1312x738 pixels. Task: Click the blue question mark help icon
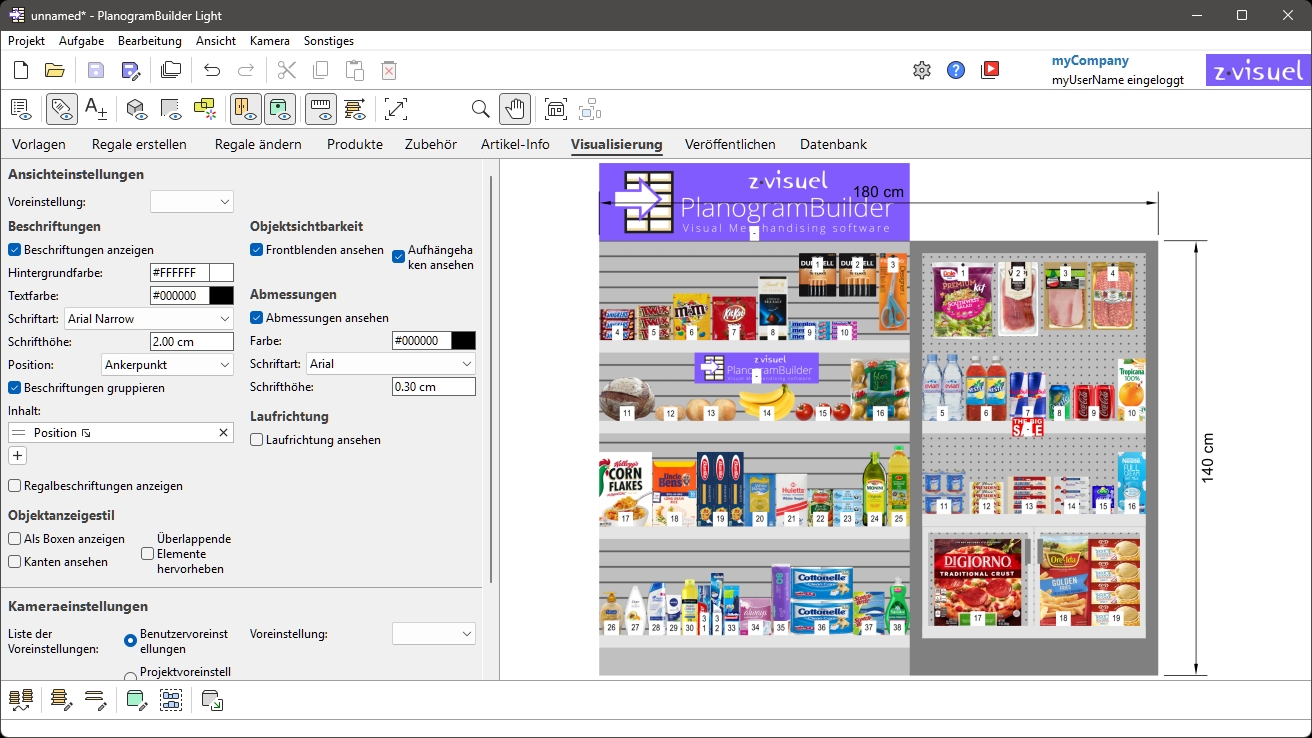pos(956,70)
